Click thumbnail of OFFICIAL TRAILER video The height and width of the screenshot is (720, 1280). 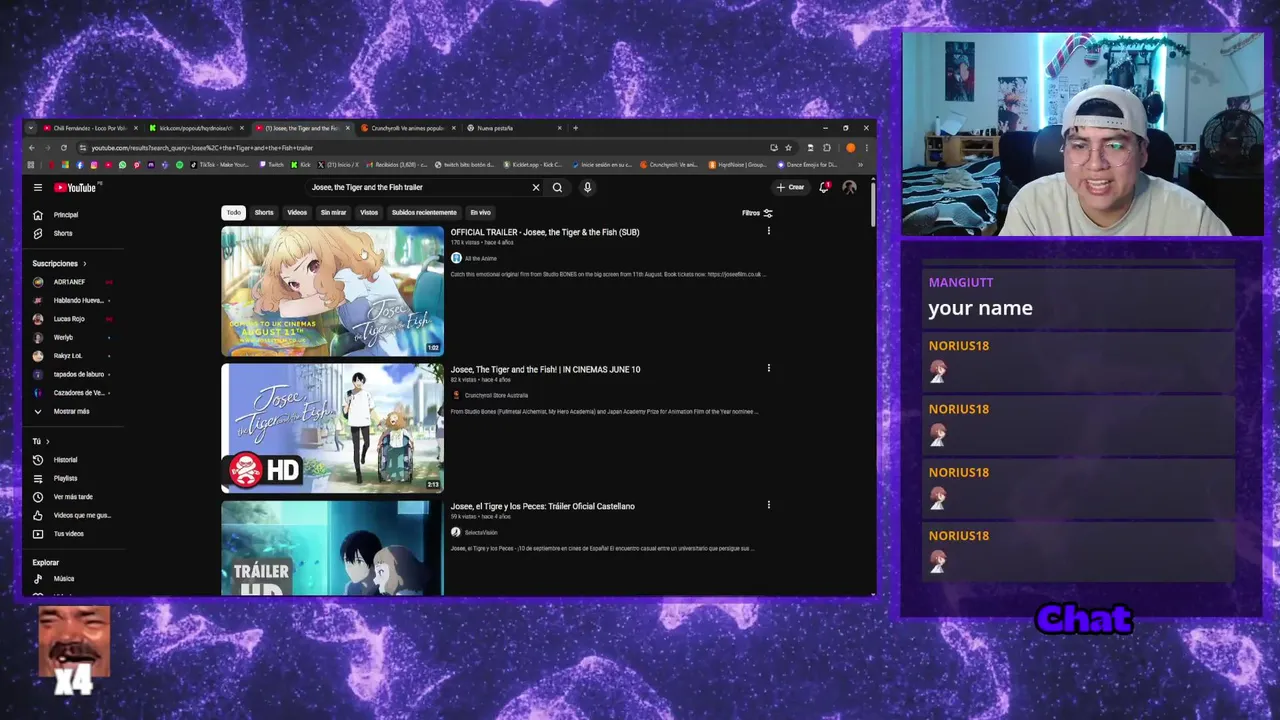coord(332,291)
